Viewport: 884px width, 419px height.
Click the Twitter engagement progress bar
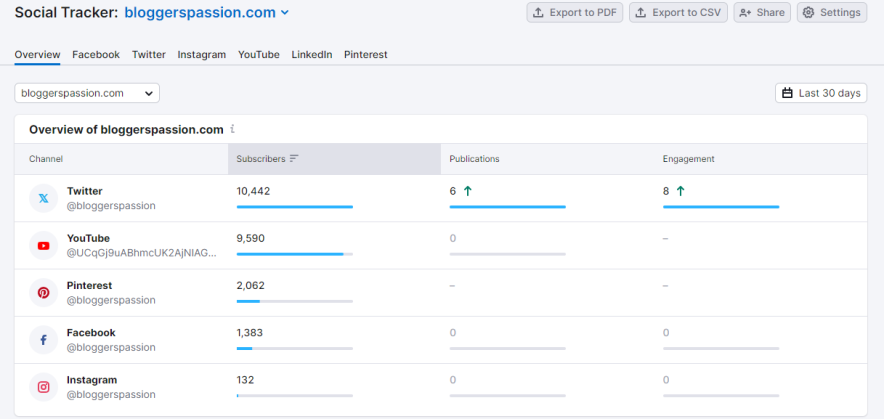pos(721,207)
